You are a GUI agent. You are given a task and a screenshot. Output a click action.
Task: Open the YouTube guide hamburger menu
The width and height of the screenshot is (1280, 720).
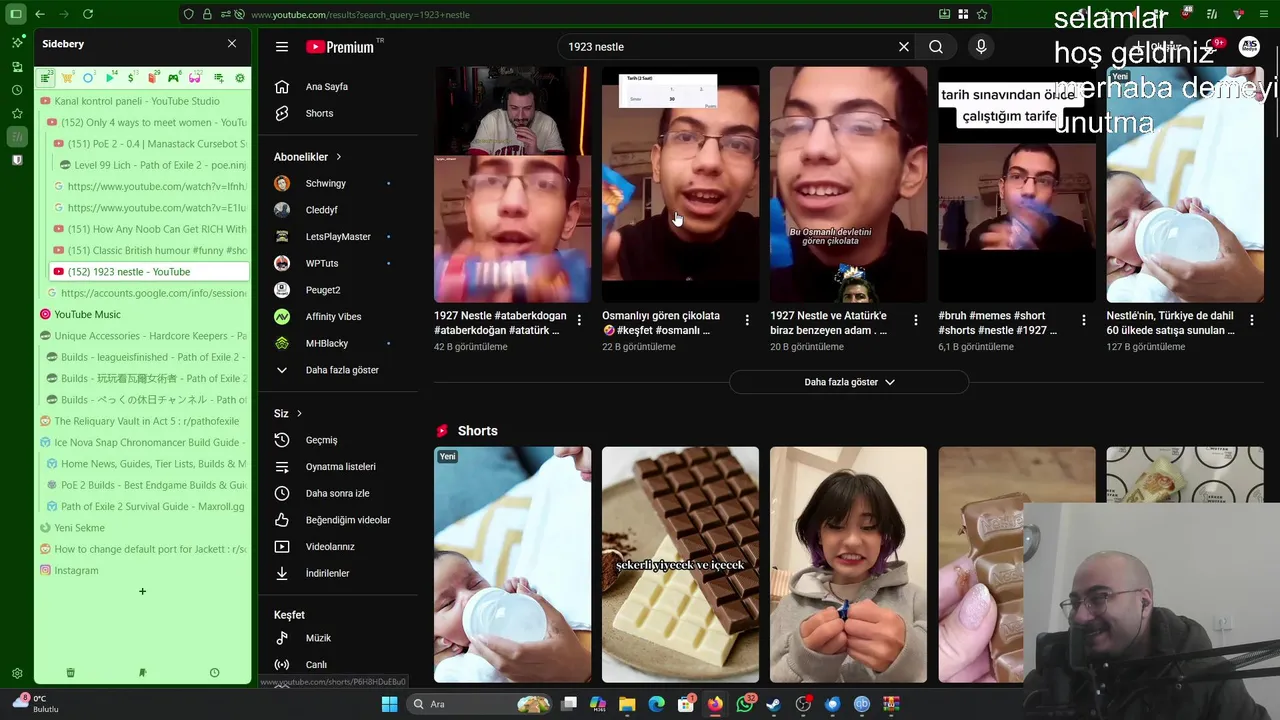[282, 47]
